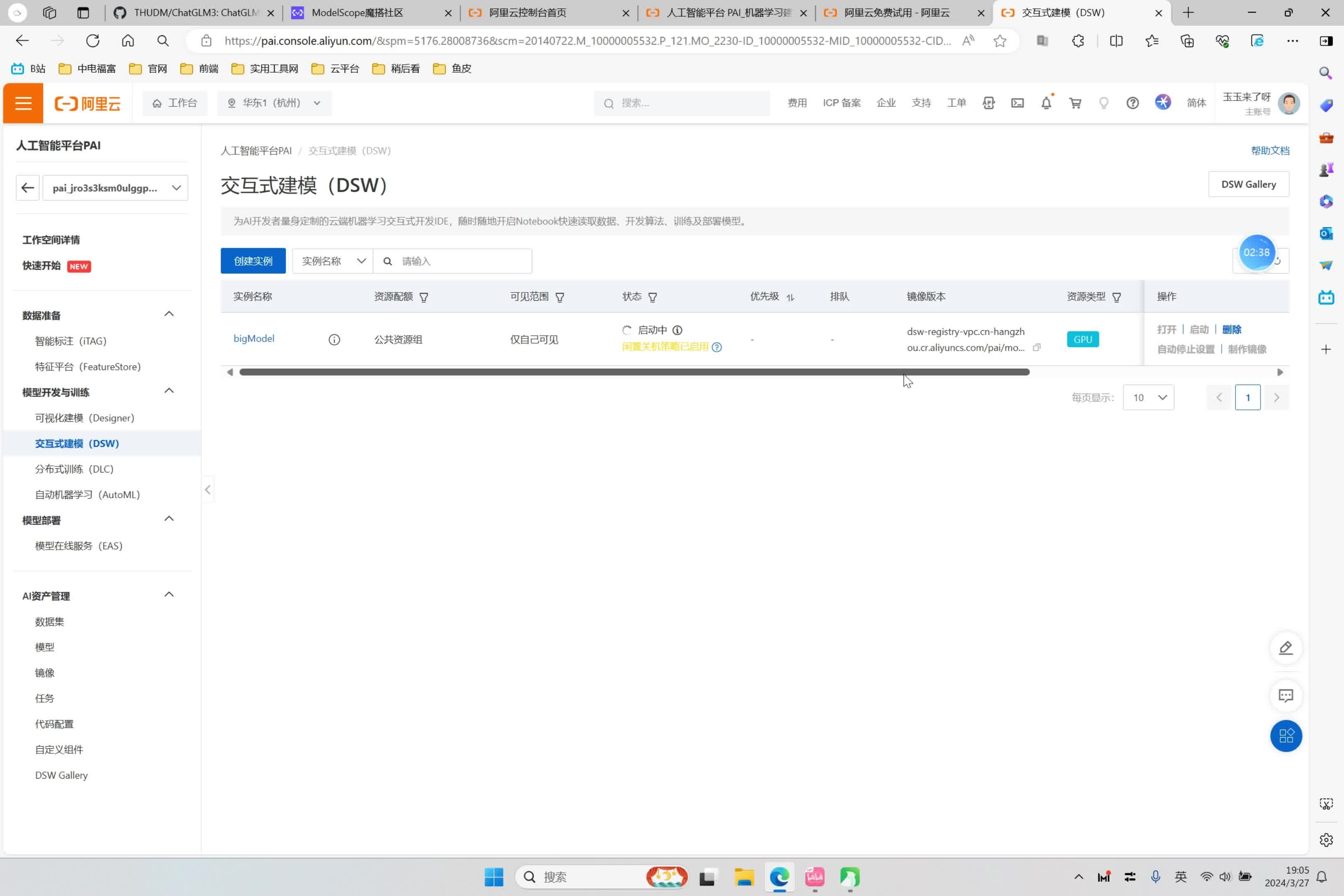Screen dimensions: 1344x896
Task: Sort by 优先级 column
Action: [x=790, y=297]
